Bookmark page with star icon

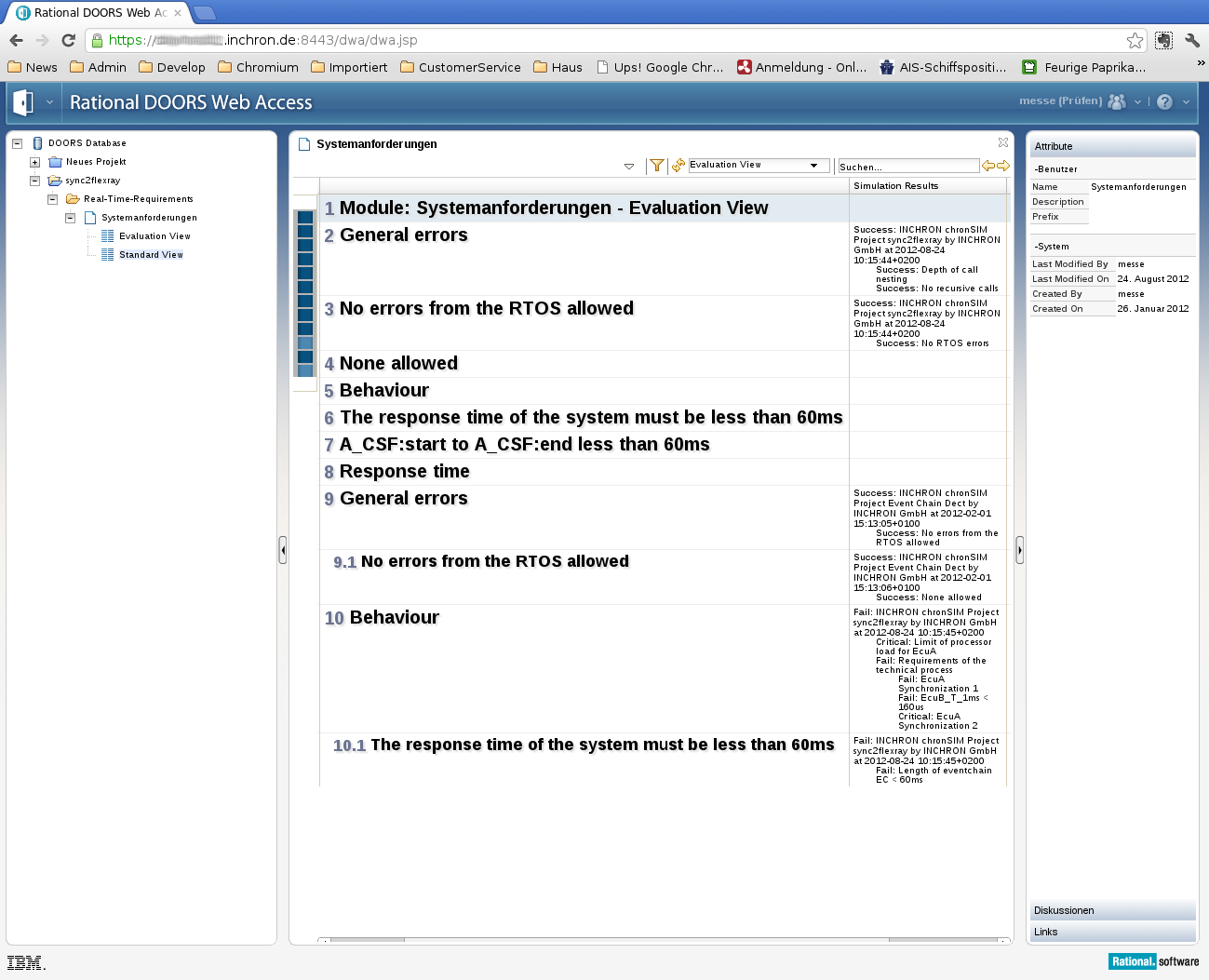(1135, 40)
